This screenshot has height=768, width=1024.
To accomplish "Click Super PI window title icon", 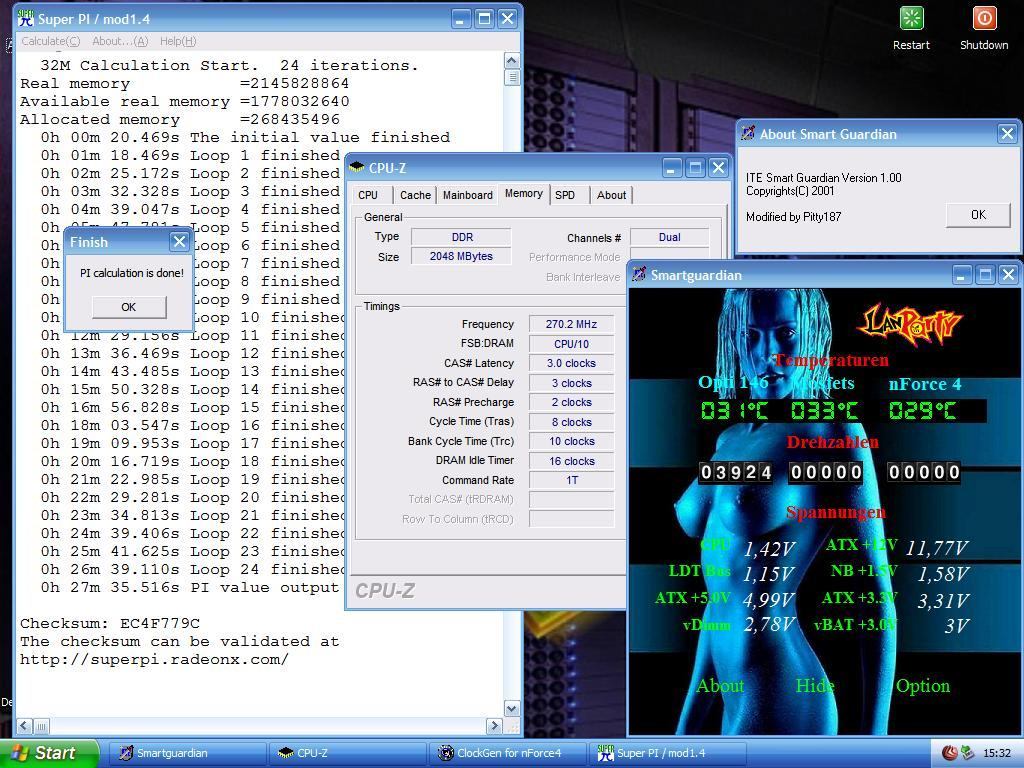I will pyautogui.click(x=25, y=18).
